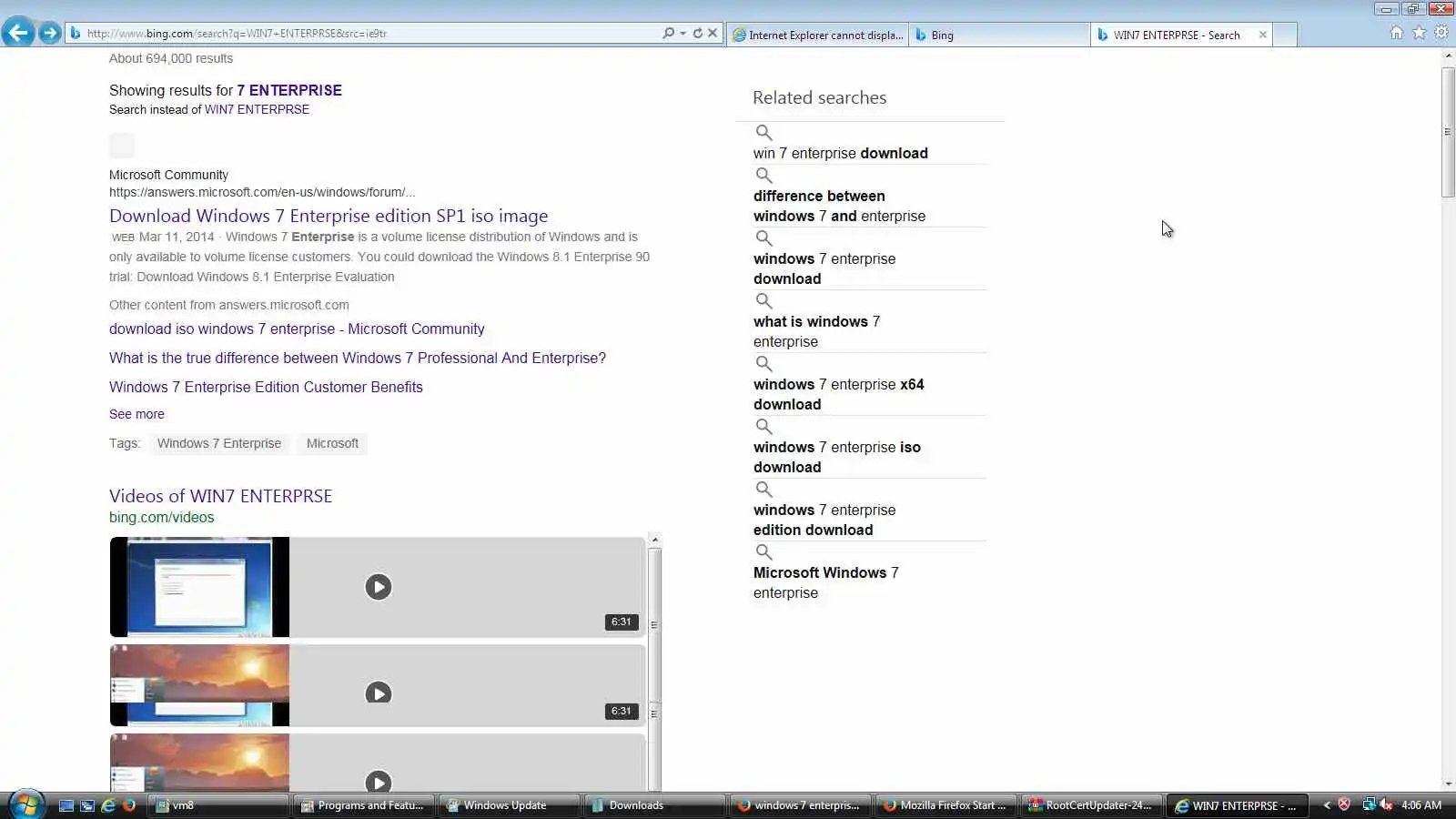Open bing.com/videos link

[162, 517]
